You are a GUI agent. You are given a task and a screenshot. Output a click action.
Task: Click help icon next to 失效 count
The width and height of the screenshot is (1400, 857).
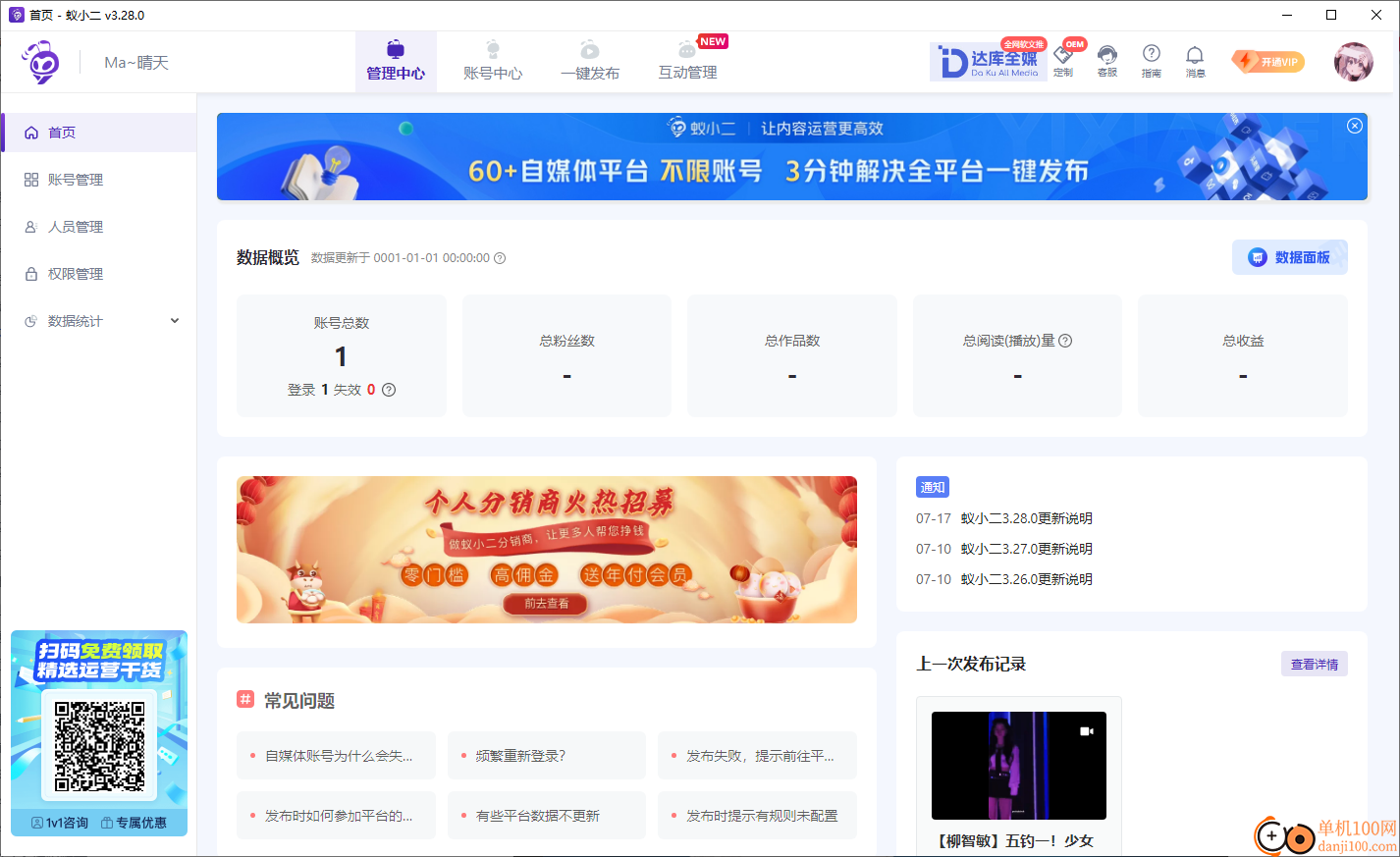point(389,390)
